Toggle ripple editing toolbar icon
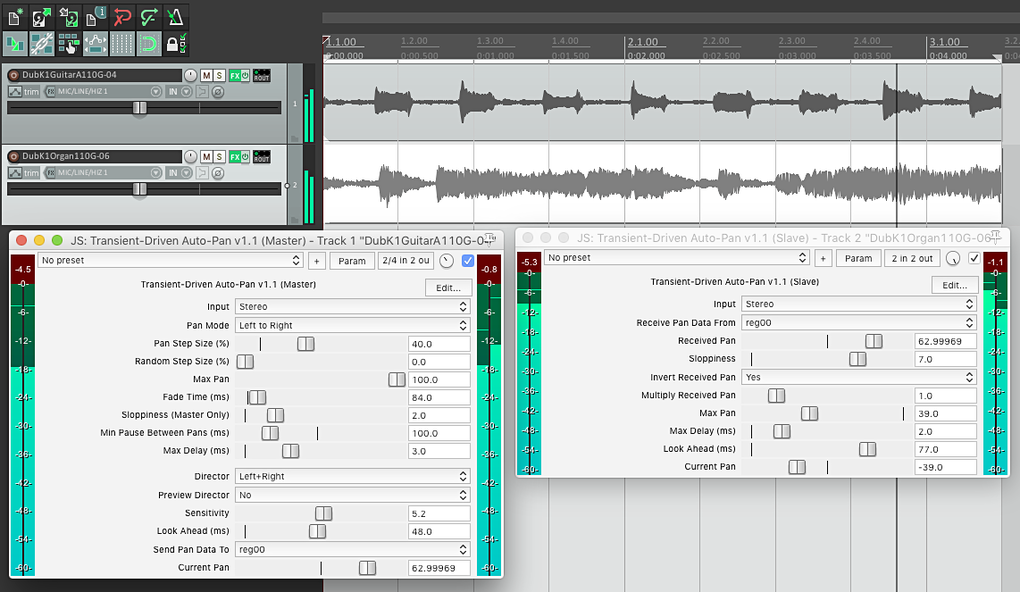 coord(68,44)
